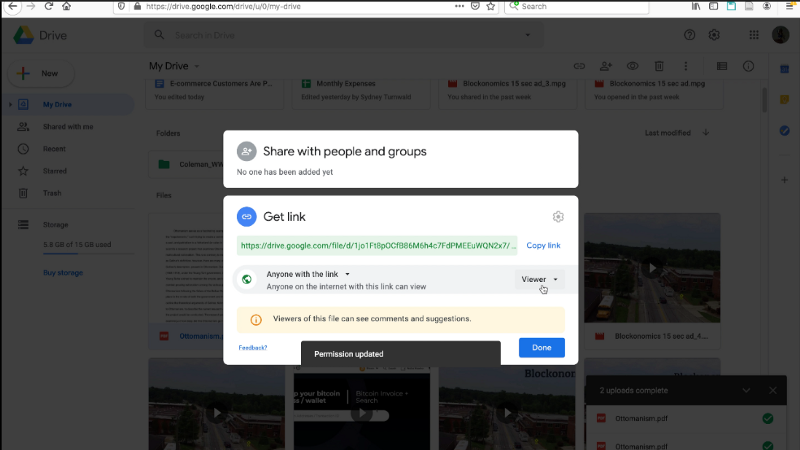Open more actions vertical dots in toolbar
Image resolution: width=800 pixels, height=450 pixels.
pos(686,66)
